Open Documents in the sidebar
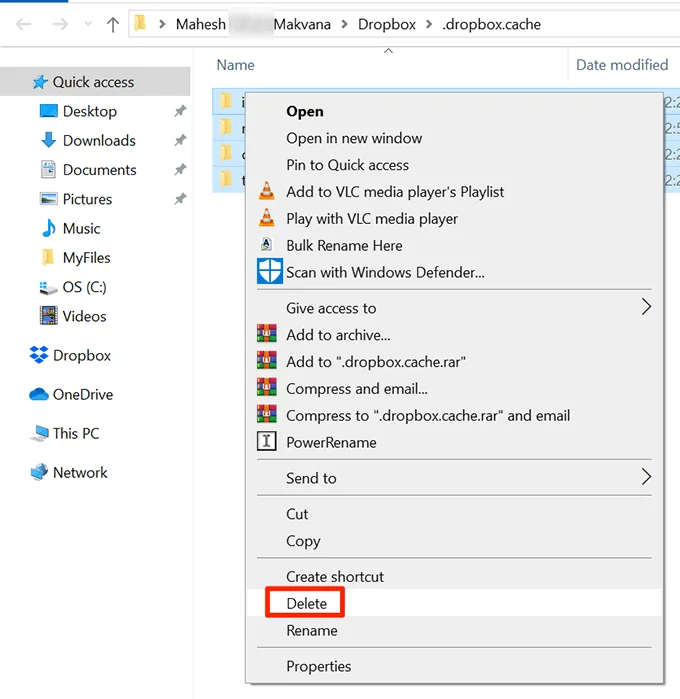 point(99,170)
